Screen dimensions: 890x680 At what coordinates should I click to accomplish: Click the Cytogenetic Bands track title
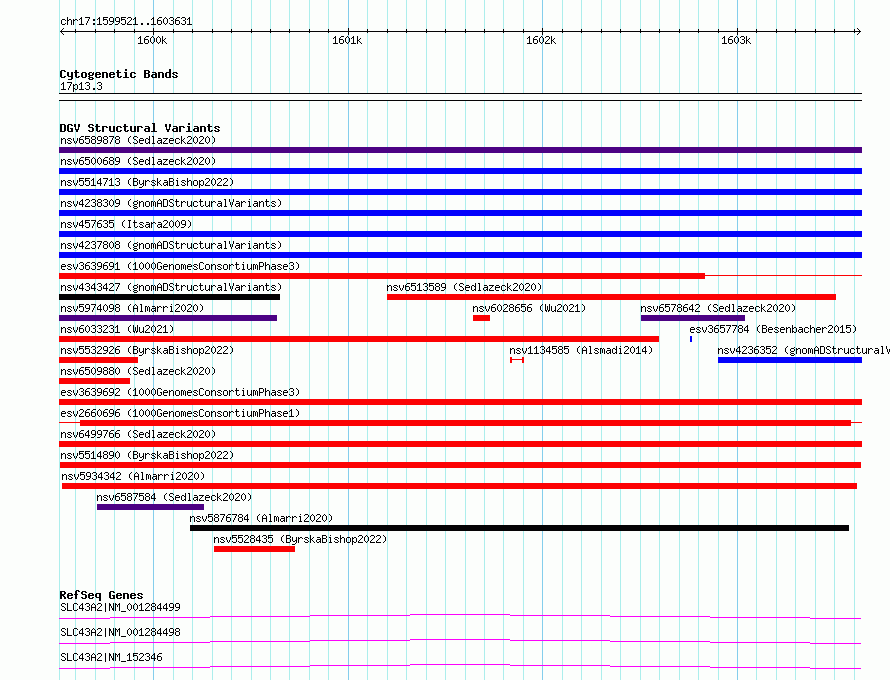pos(119,74)
